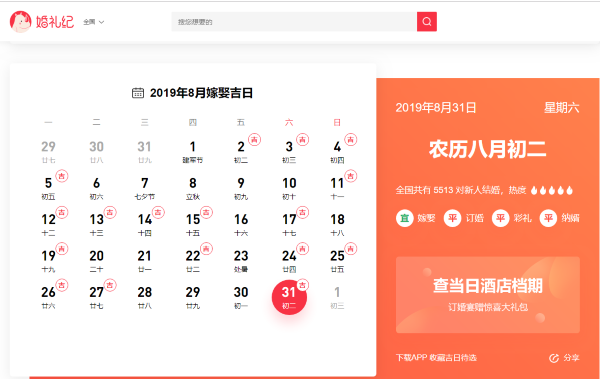Choose August 18 十八 date
Screen dimensions: 600x379
click(337, 225)
